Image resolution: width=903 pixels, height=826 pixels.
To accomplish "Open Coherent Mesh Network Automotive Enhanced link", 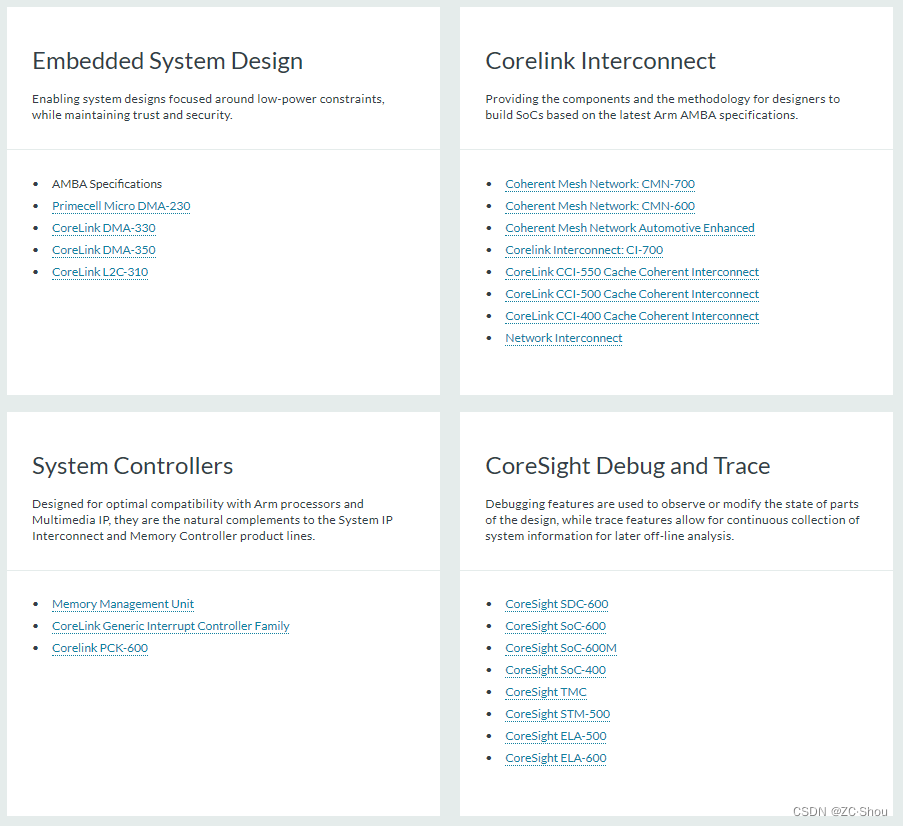I will (630, 228).
